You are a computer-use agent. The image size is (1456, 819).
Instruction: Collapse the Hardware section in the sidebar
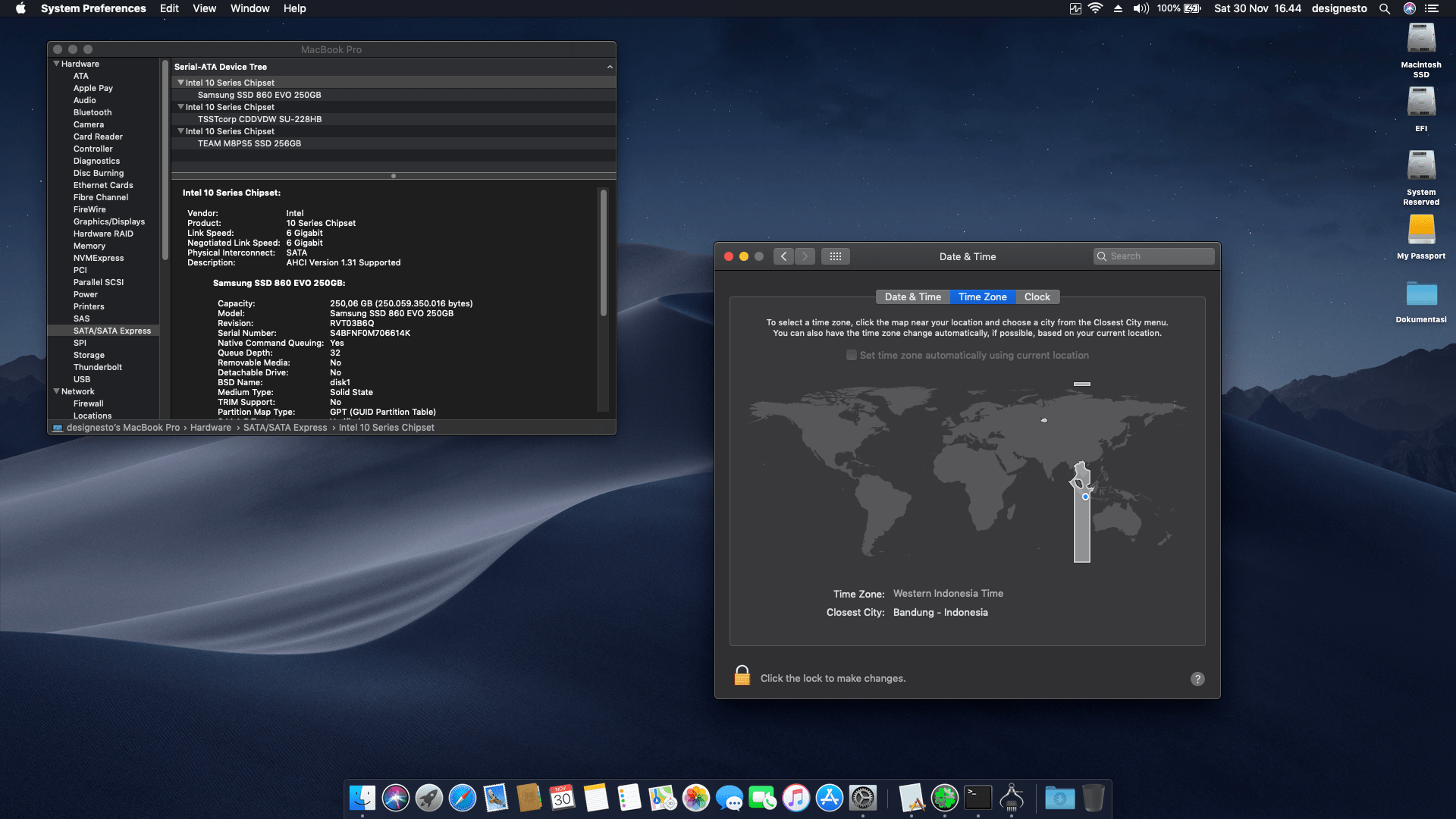tap(57, 64)
